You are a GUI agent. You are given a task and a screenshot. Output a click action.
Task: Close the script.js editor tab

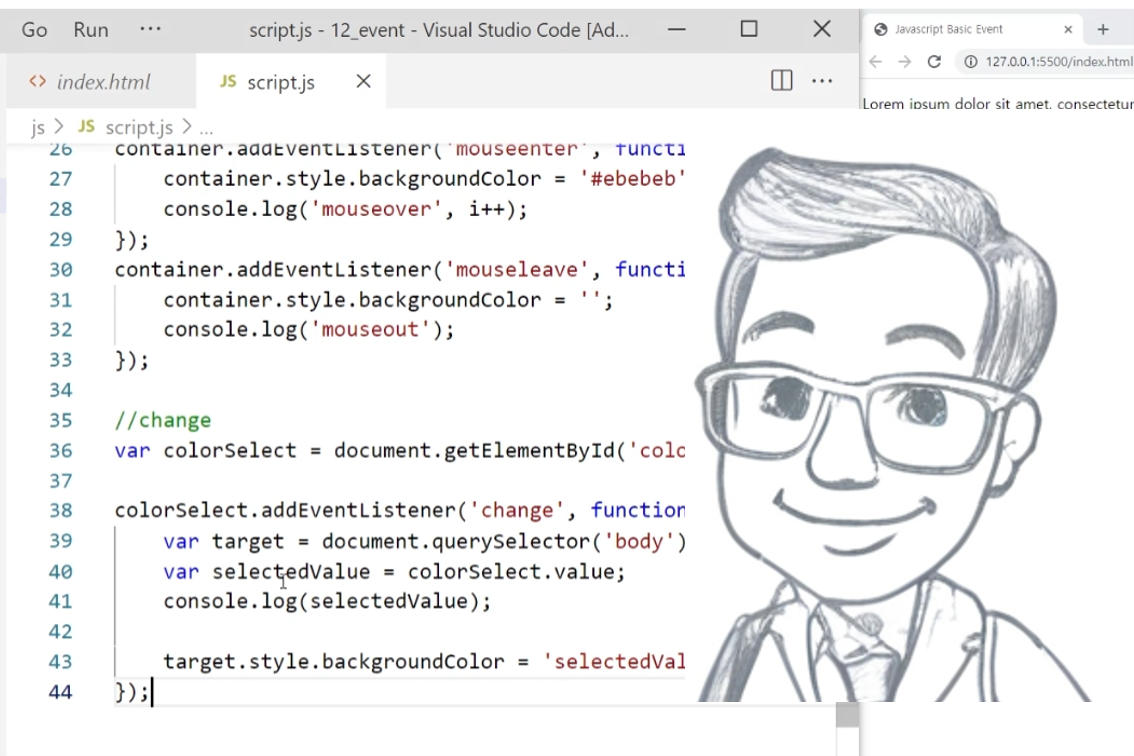tap(363, 81)
